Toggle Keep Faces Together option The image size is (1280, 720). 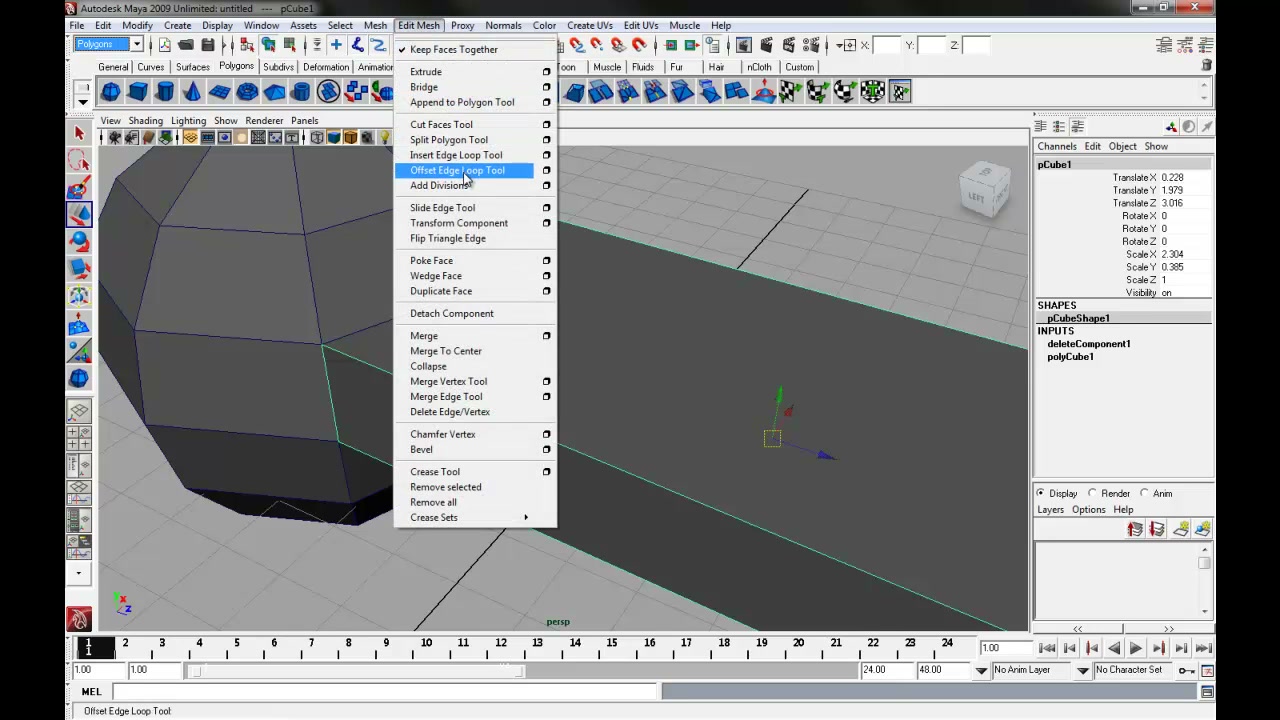453,49
